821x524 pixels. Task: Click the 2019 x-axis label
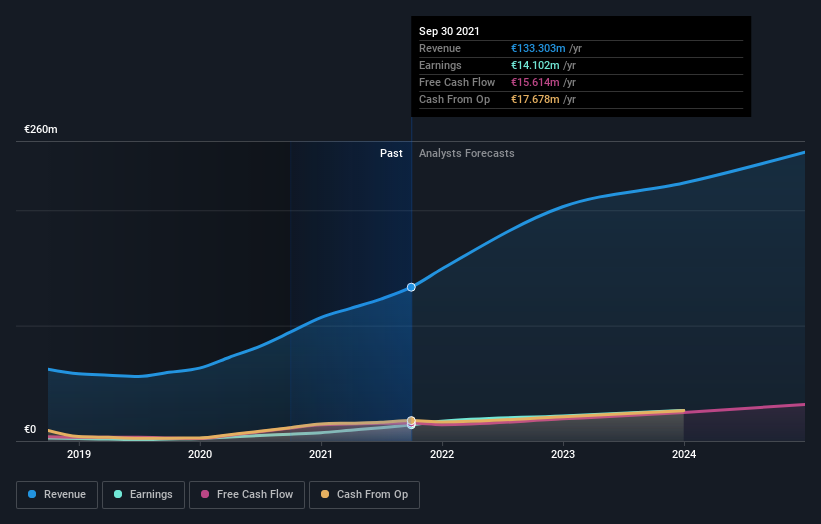point(79,454)
